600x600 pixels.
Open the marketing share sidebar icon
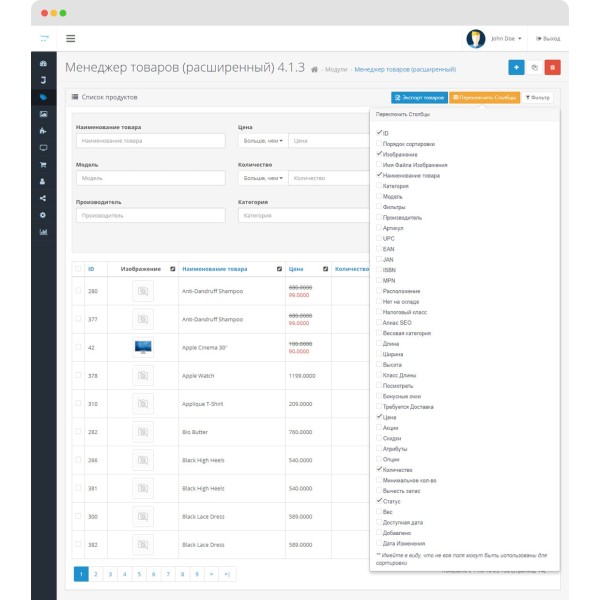point(43,198)
